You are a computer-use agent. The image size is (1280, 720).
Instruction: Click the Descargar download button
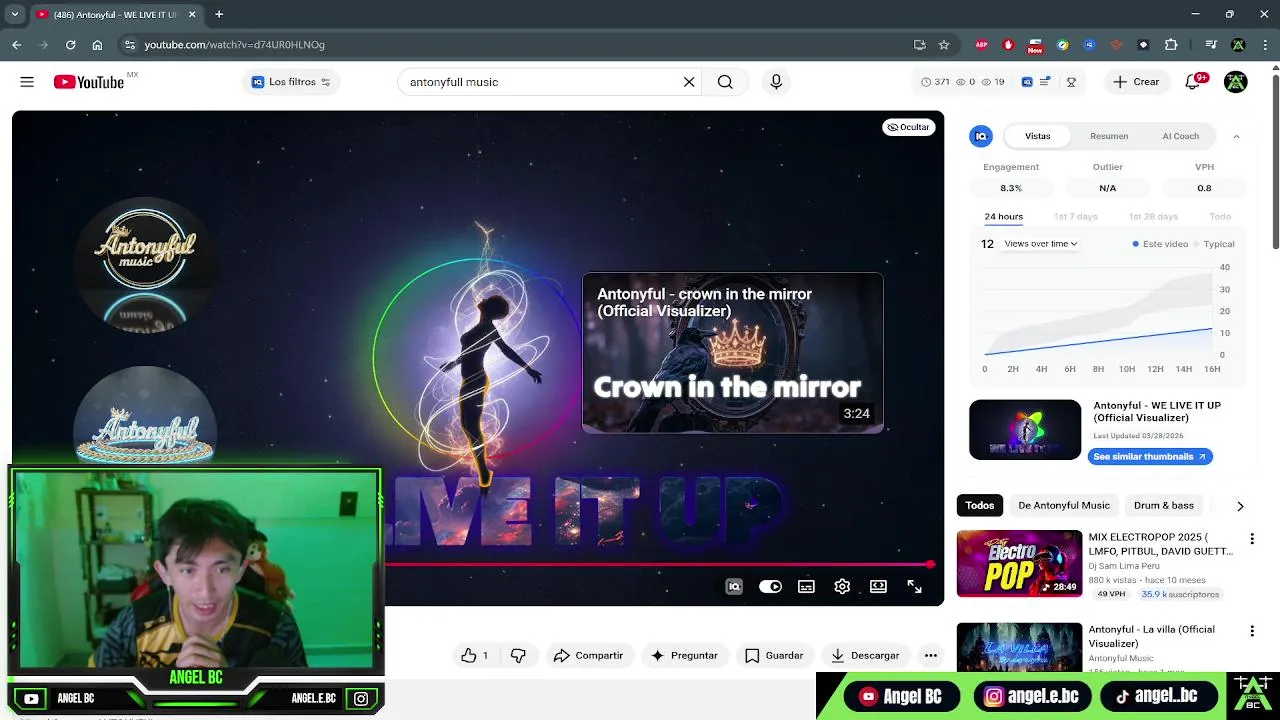[865, 655]
